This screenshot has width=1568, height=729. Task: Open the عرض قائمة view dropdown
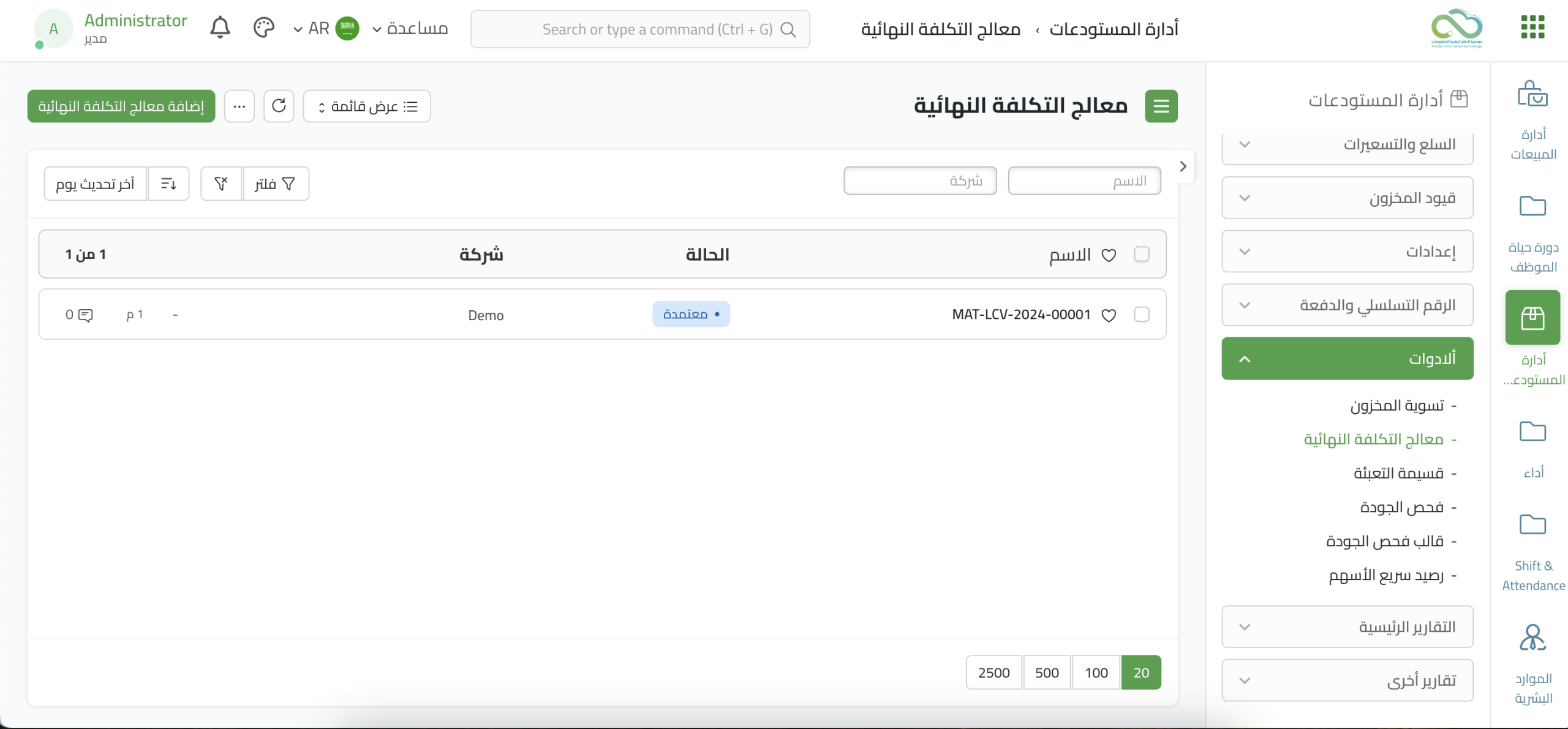[x=367, y=107]
